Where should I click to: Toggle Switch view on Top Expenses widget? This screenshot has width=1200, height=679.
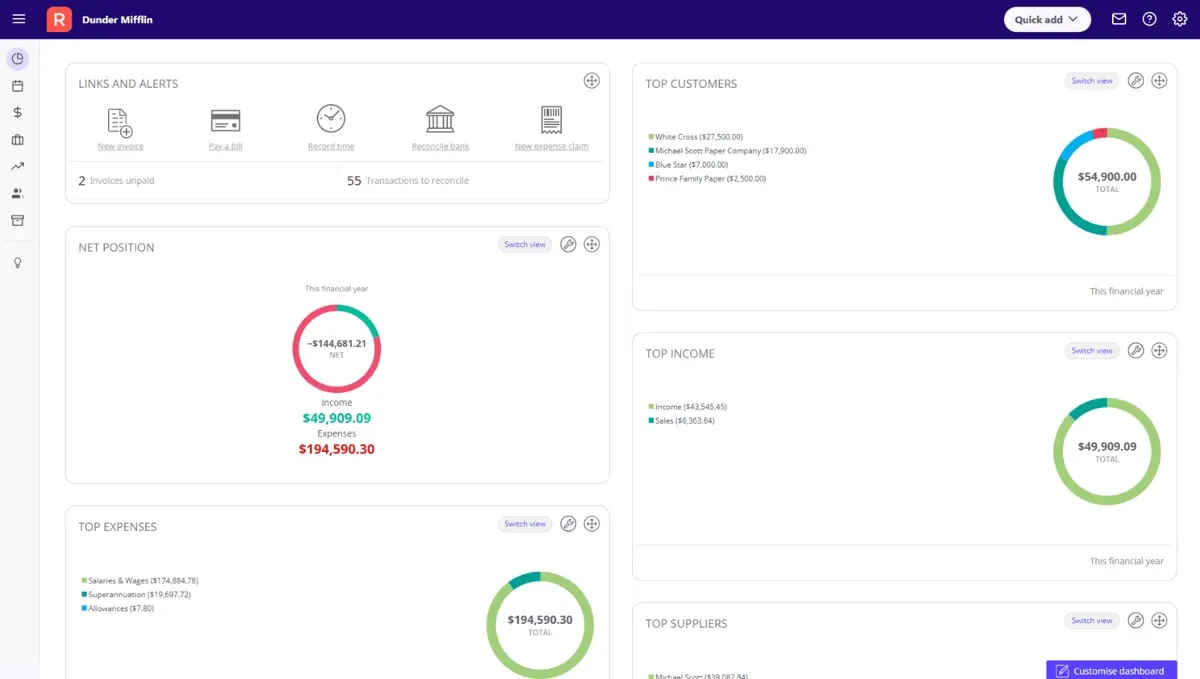525,524
